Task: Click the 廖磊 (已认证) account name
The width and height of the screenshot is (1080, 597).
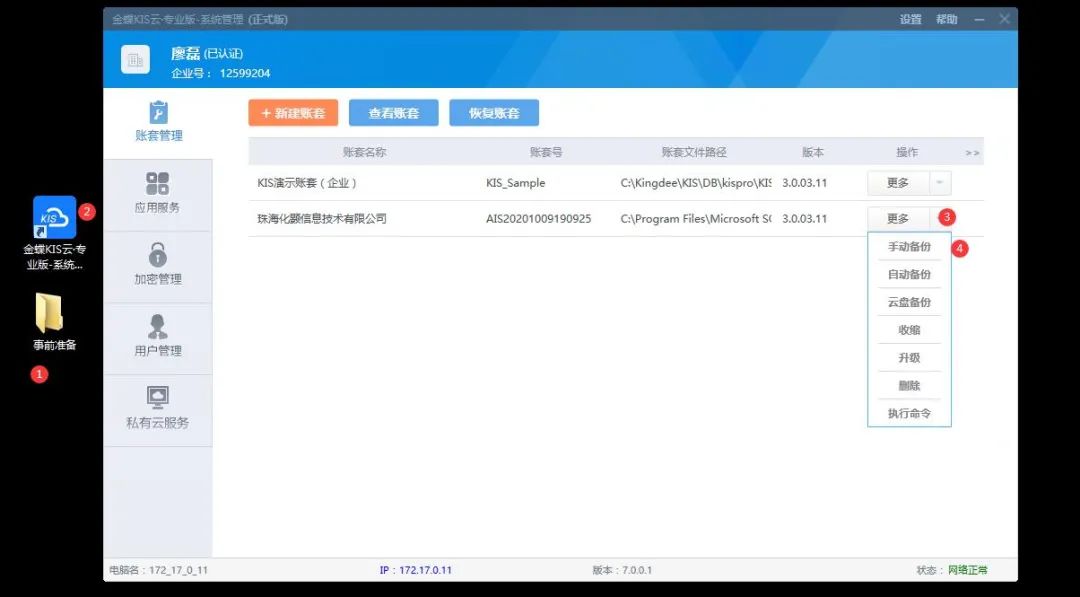Action: (207, 54)
